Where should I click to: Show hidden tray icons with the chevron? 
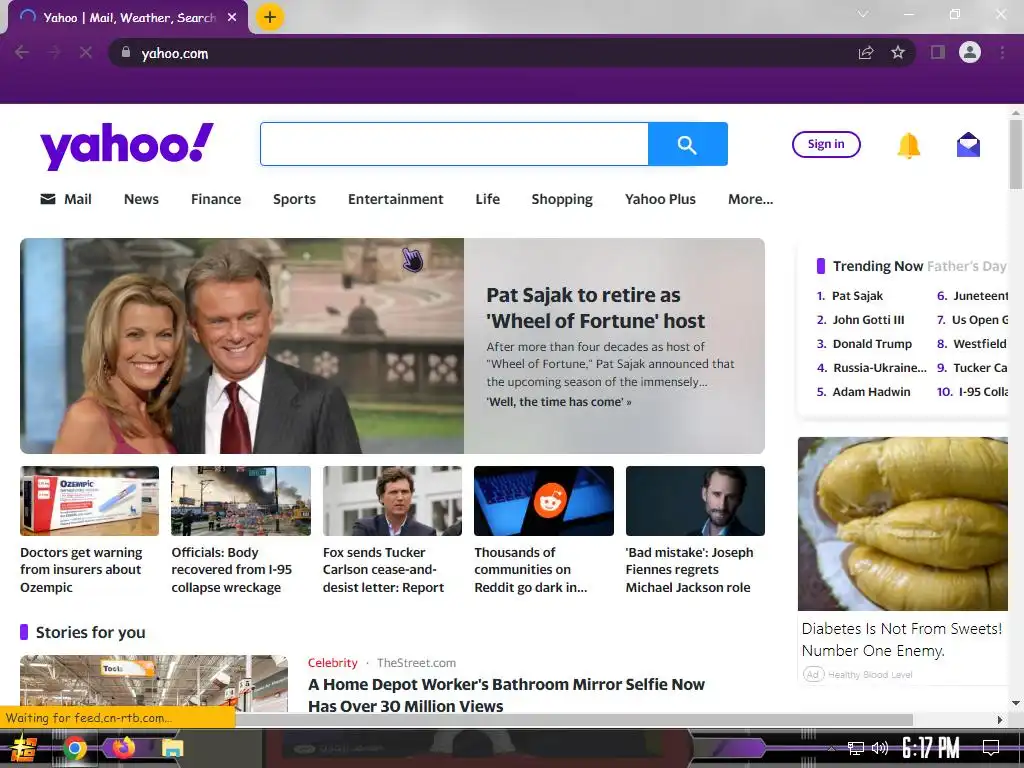click(831, 748)
